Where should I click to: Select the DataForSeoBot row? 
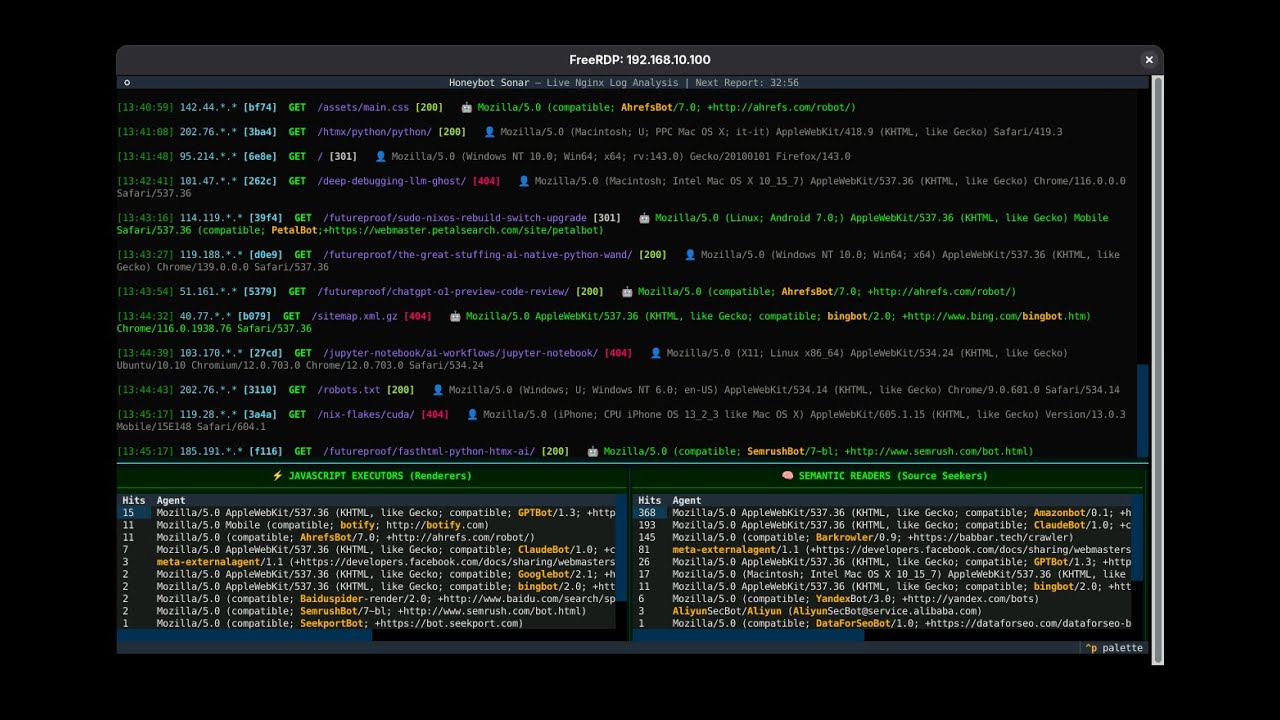tap(883, 623)
